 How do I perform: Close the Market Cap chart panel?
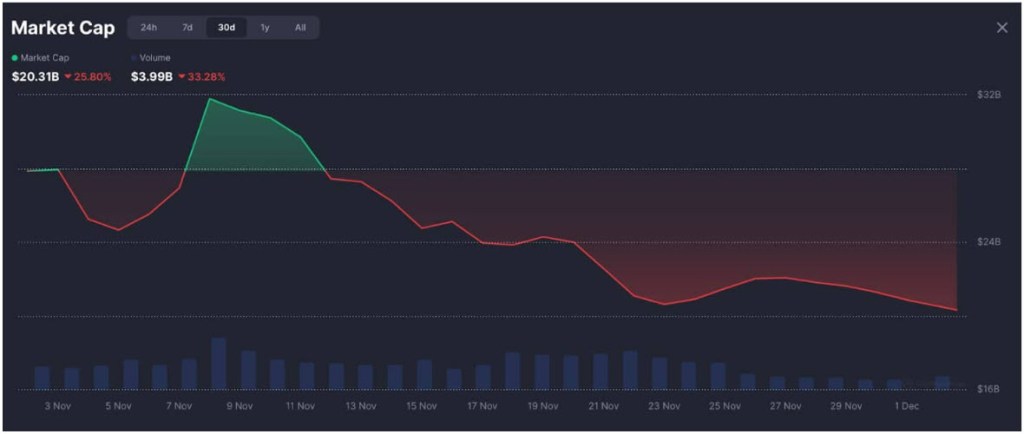pos(1002,28)
